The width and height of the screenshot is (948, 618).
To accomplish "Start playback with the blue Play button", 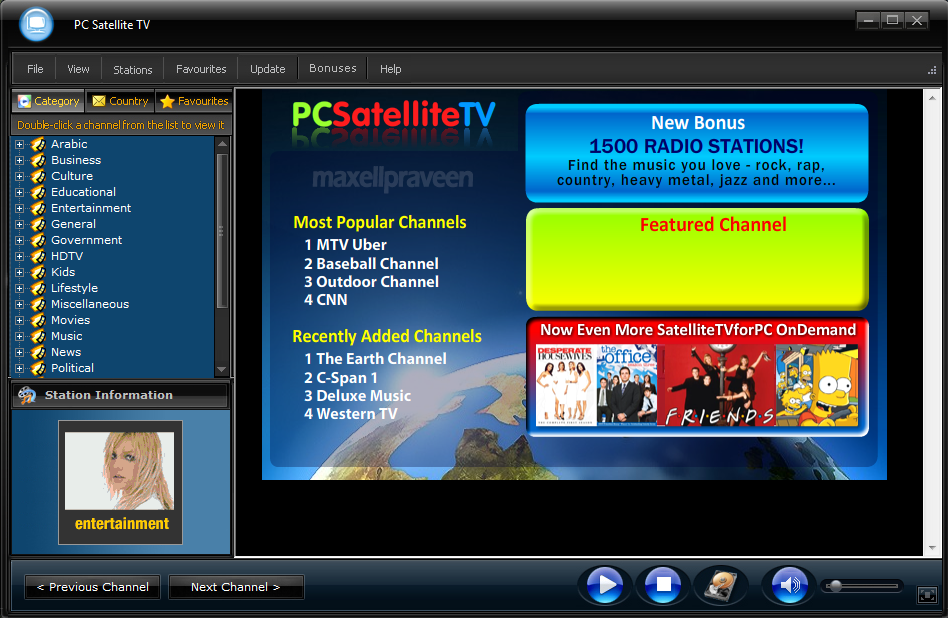I will pos(605,585).
